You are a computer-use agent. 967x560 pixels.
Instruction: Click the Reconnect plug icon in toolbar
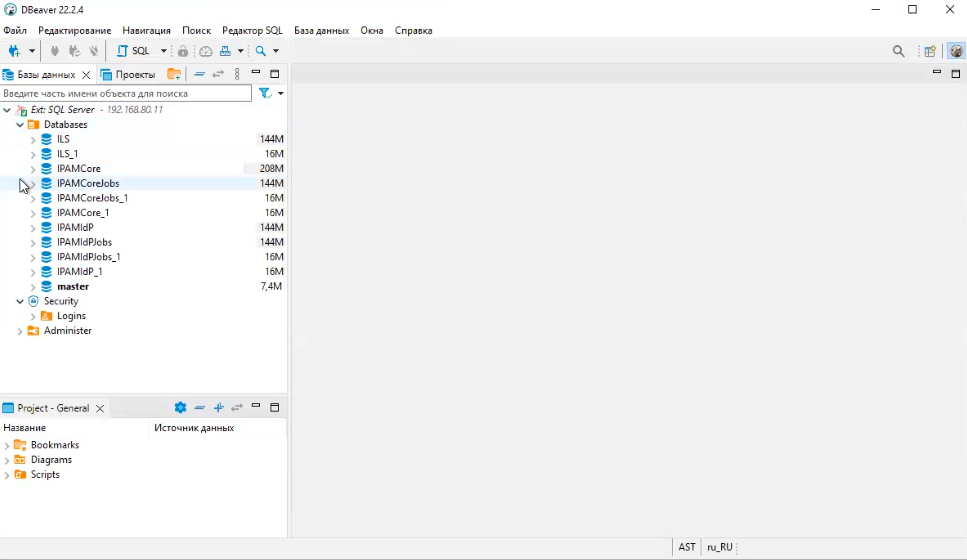click(x=74, y=51)
